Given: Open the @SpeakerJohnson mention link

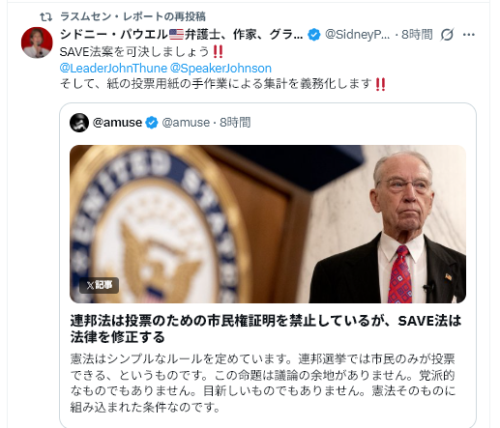Looking at the screenshot, I should click(x=221, y=68).
